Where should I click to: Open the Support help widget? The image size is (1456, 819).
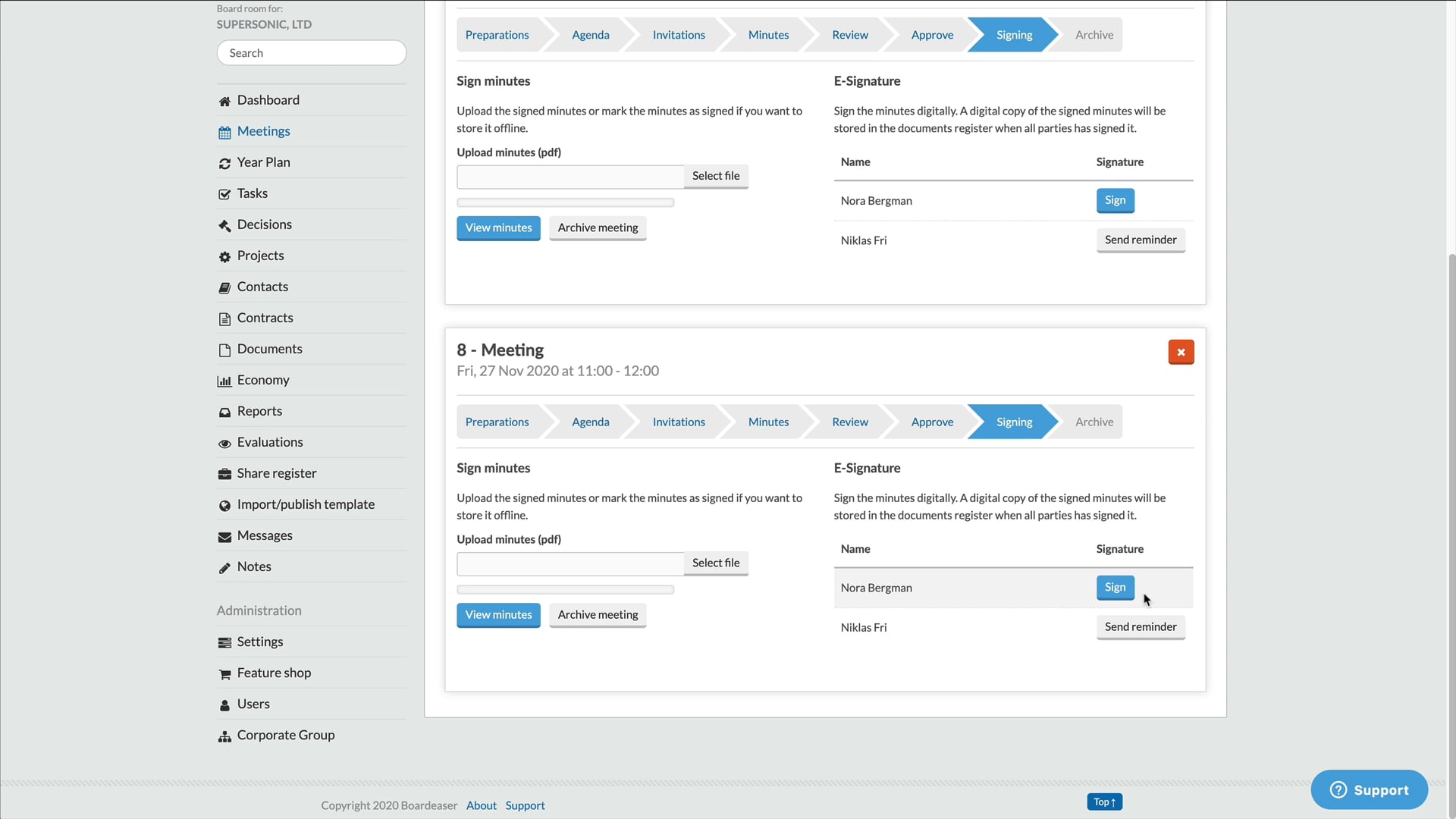tap(1369, 789)
